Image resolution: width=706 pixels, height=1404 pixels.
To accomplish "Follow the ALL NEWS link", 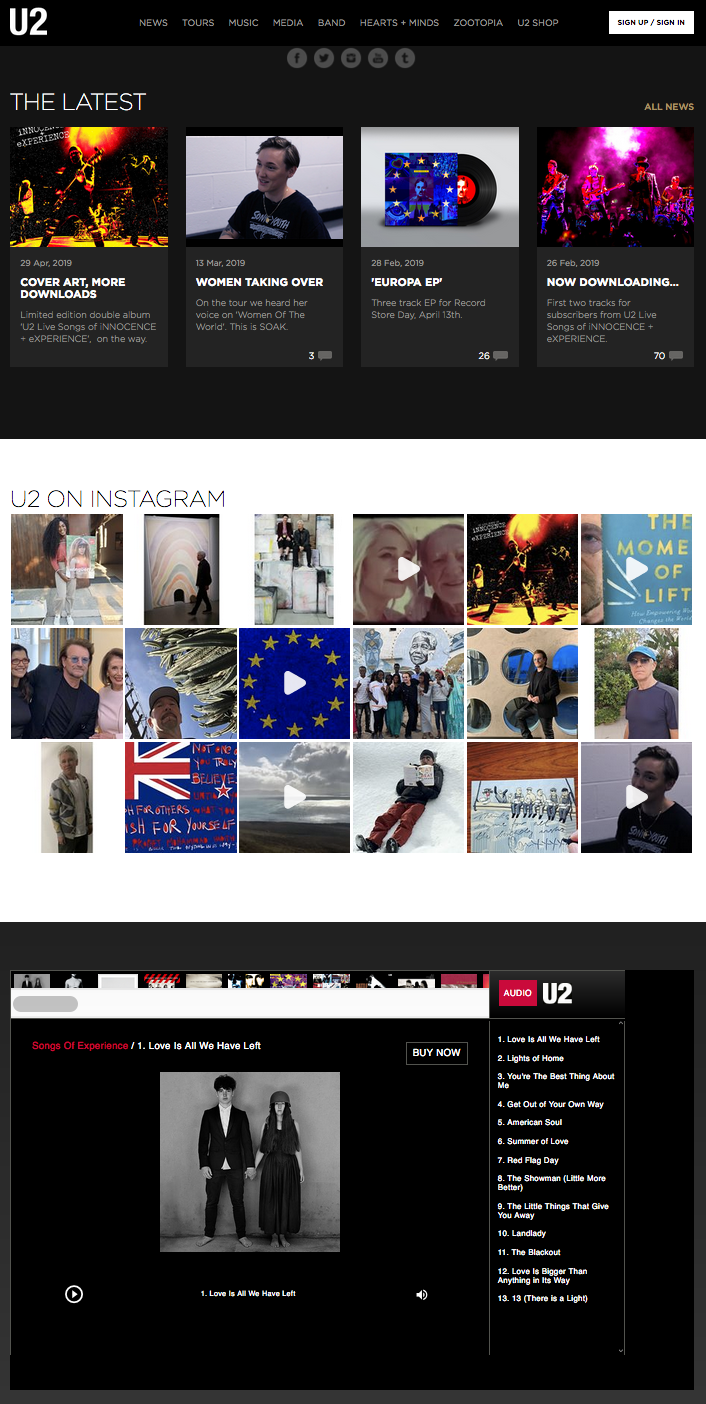I will (x=669, y=107).
